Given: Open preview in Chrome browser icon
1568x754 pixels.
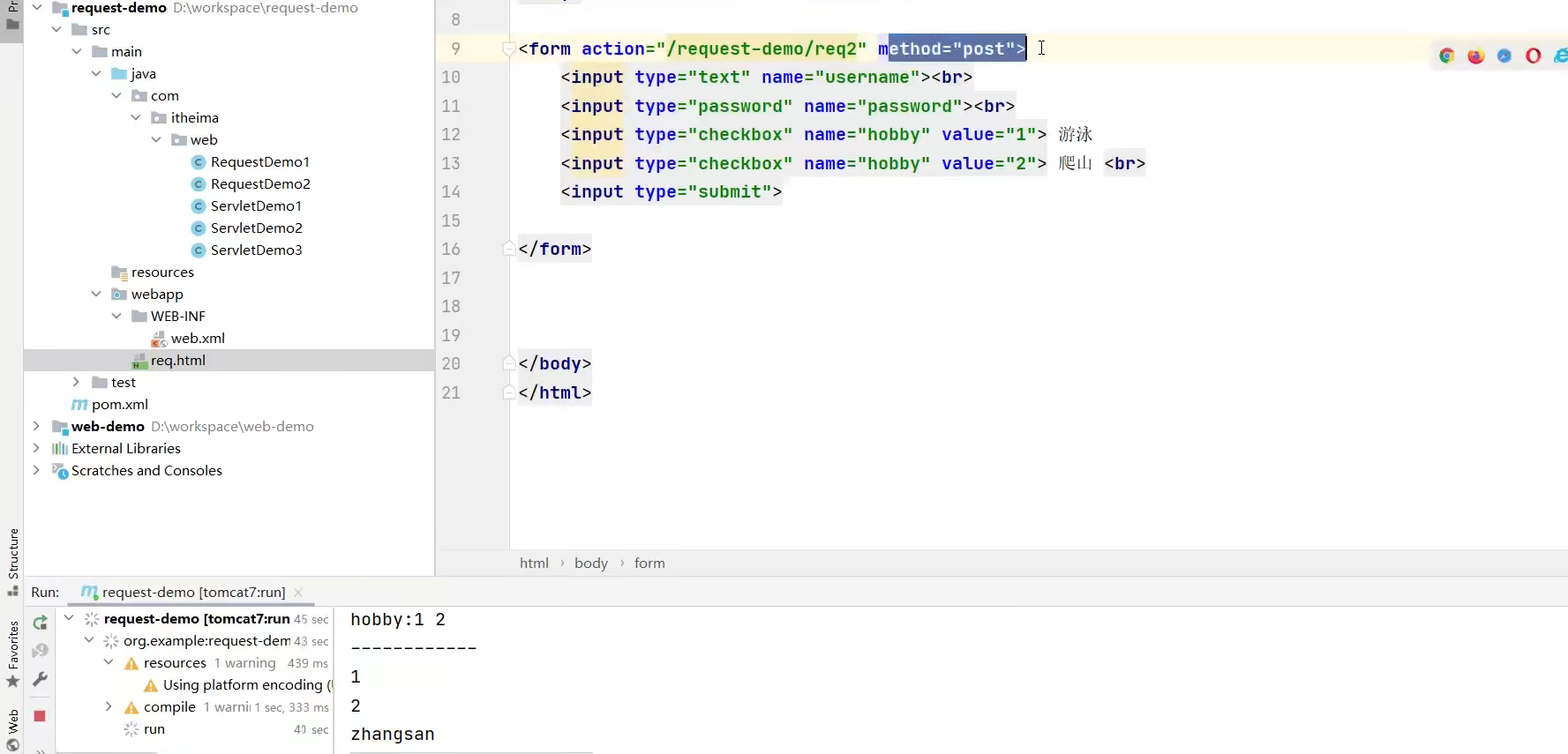Looking at the screenshot, I should tap(1446, 56).
